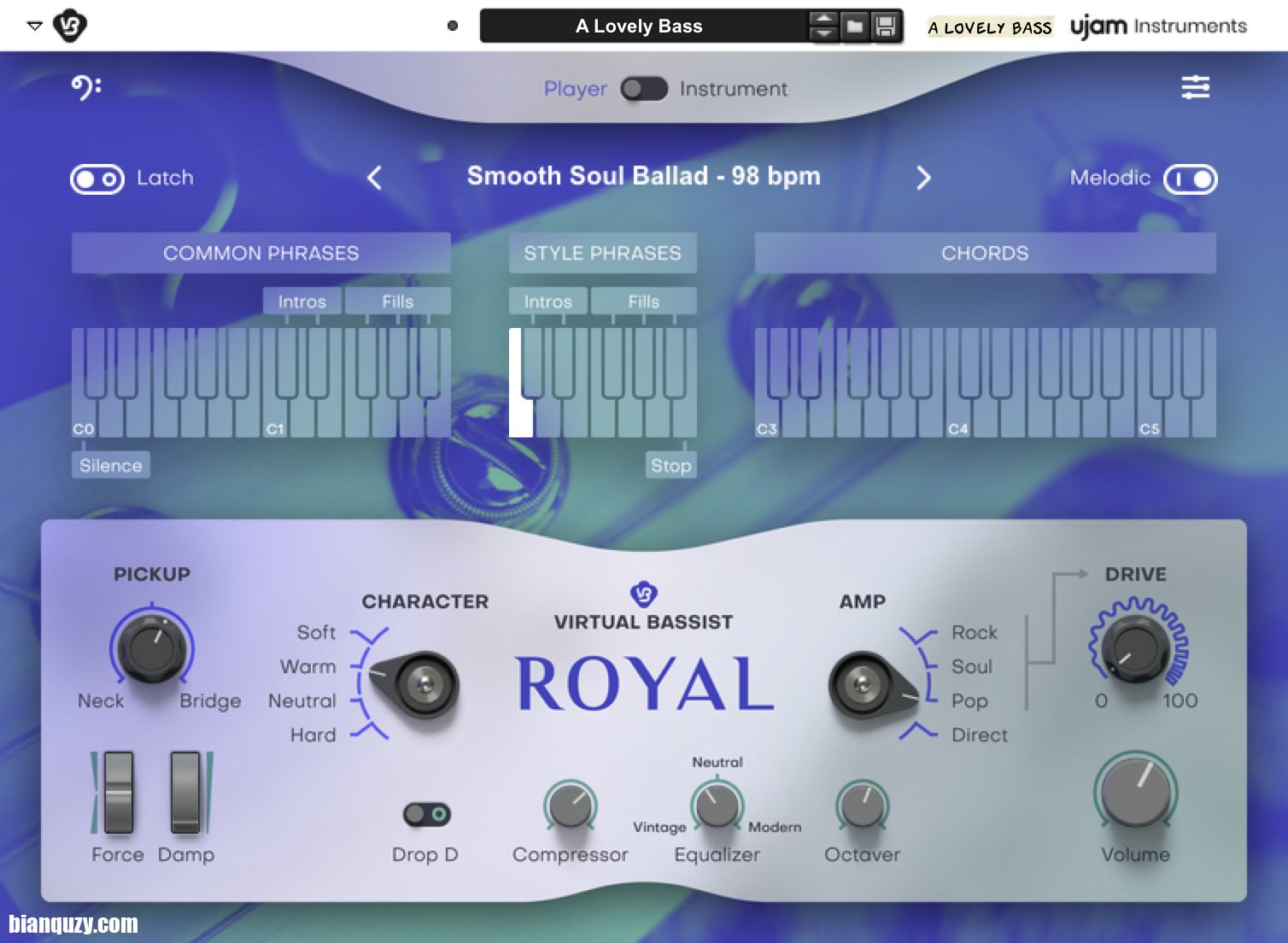Viewport: 1288px width, 943px height.
Task: Click the Pickup knob
Action: (x=152, y=647)
